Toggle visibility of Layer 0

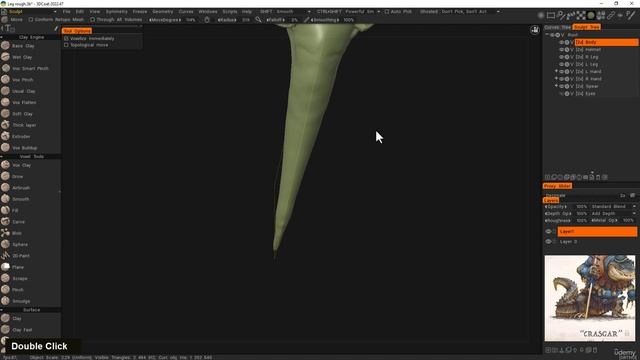(x=548, y=242)
